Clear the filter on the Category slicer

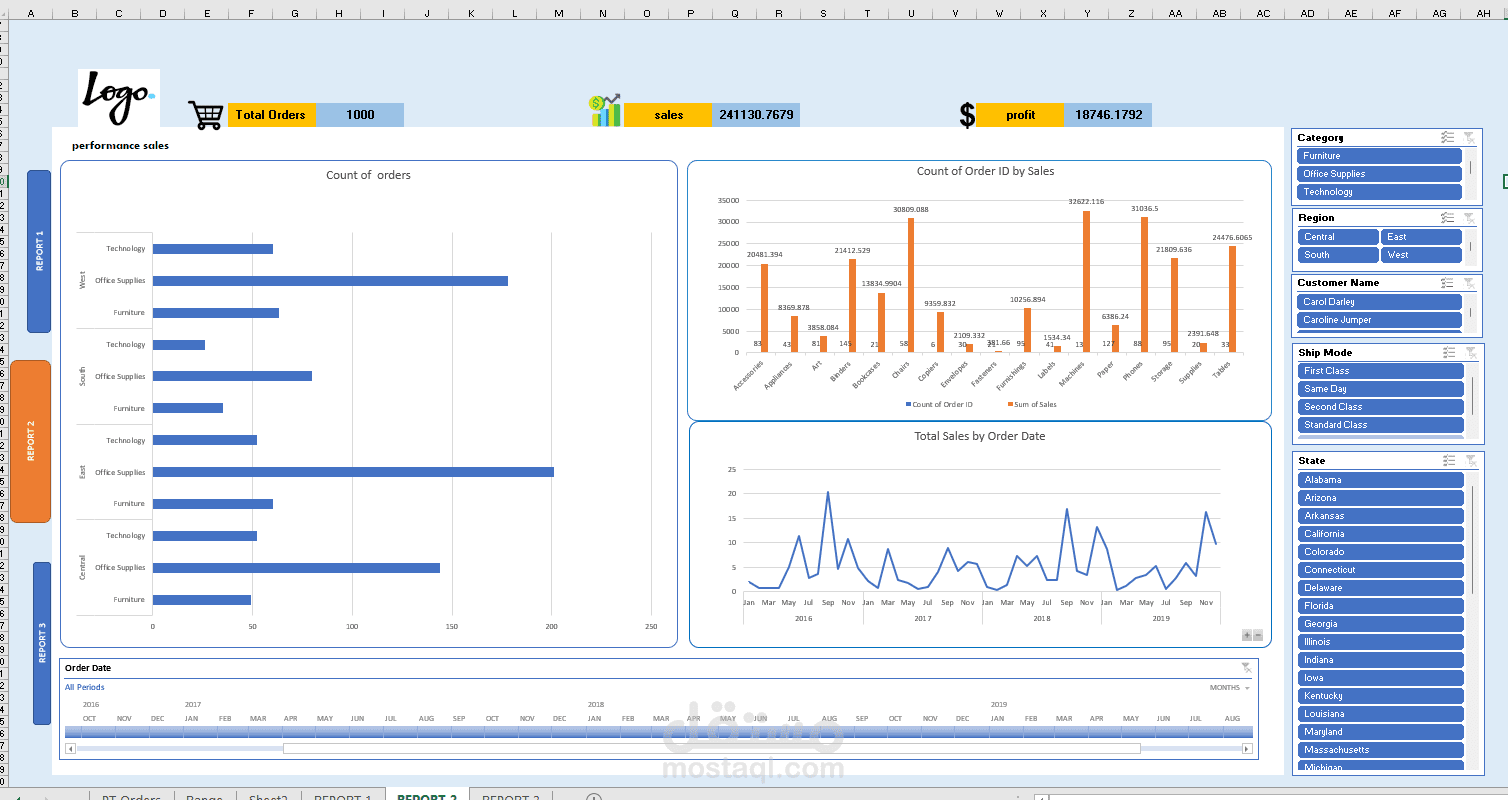(x=1468, y=137)
